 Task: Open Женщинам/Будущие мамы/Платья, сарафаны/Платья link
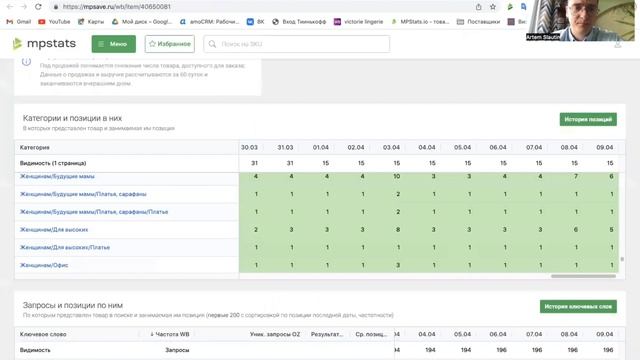94,212
